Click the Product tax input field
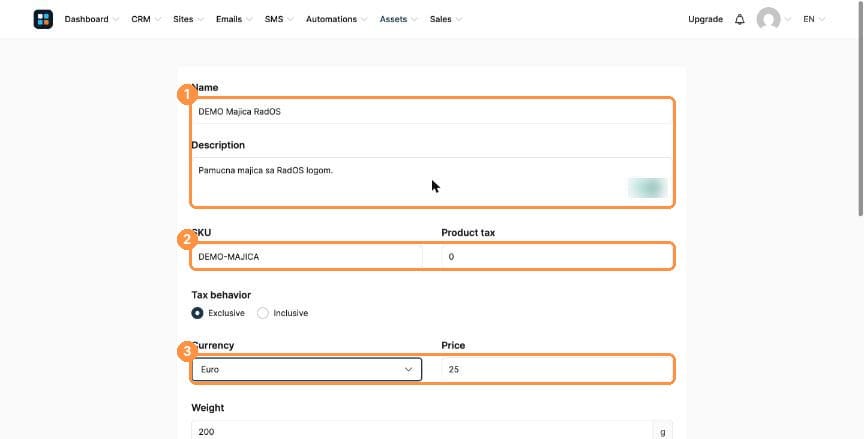 click(x=557, y=257)
